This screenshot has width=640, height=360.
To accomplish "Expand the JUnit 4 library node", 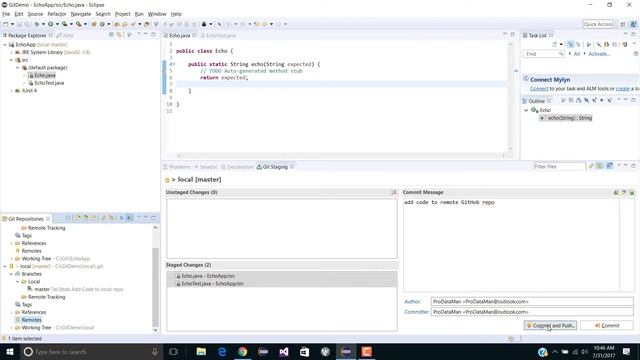I will click(11, 91).
